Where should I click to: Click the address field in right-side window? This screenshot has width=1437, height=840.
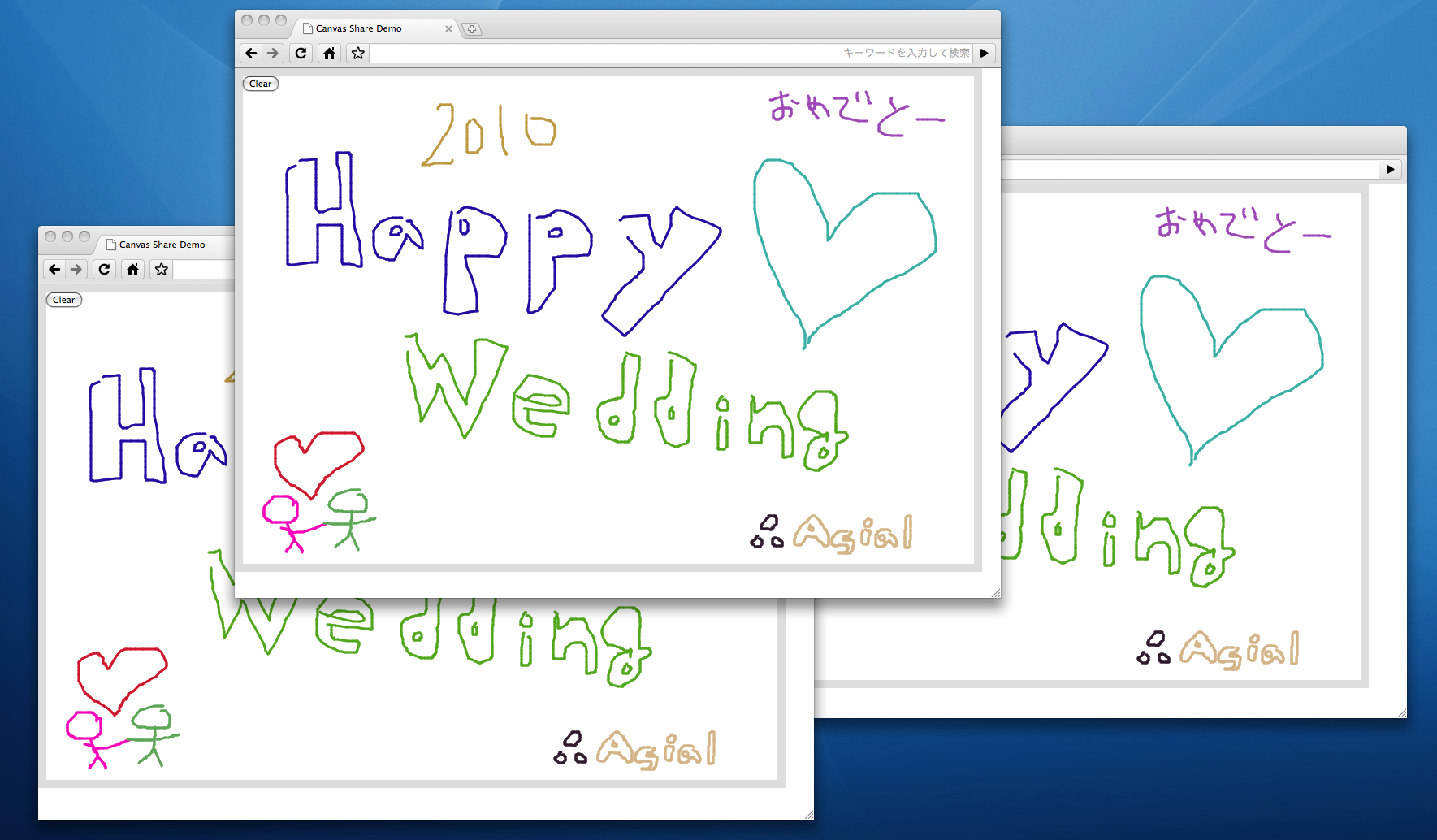pos(1186,170)
